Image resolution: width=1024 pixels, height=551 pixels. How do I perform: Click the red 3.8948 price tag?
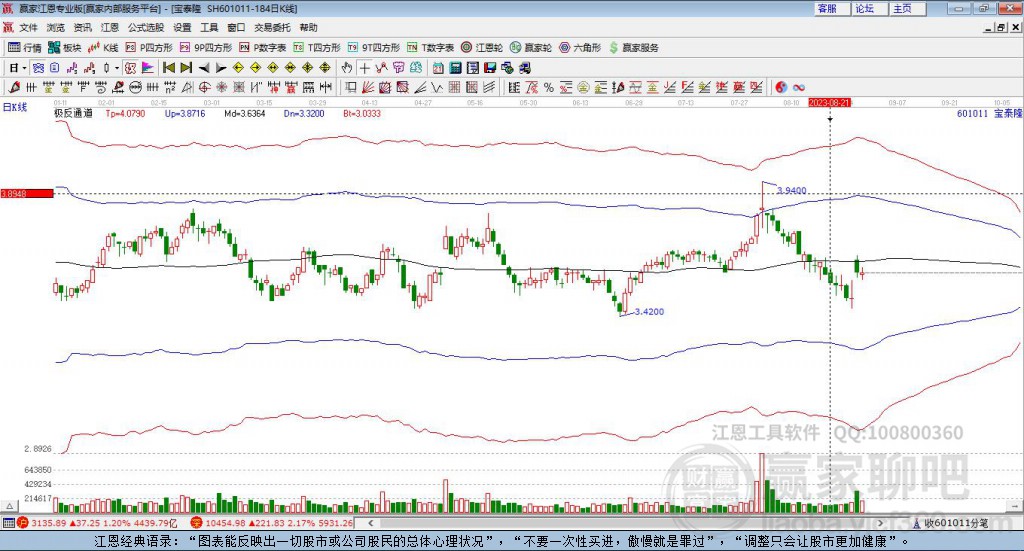27,193
